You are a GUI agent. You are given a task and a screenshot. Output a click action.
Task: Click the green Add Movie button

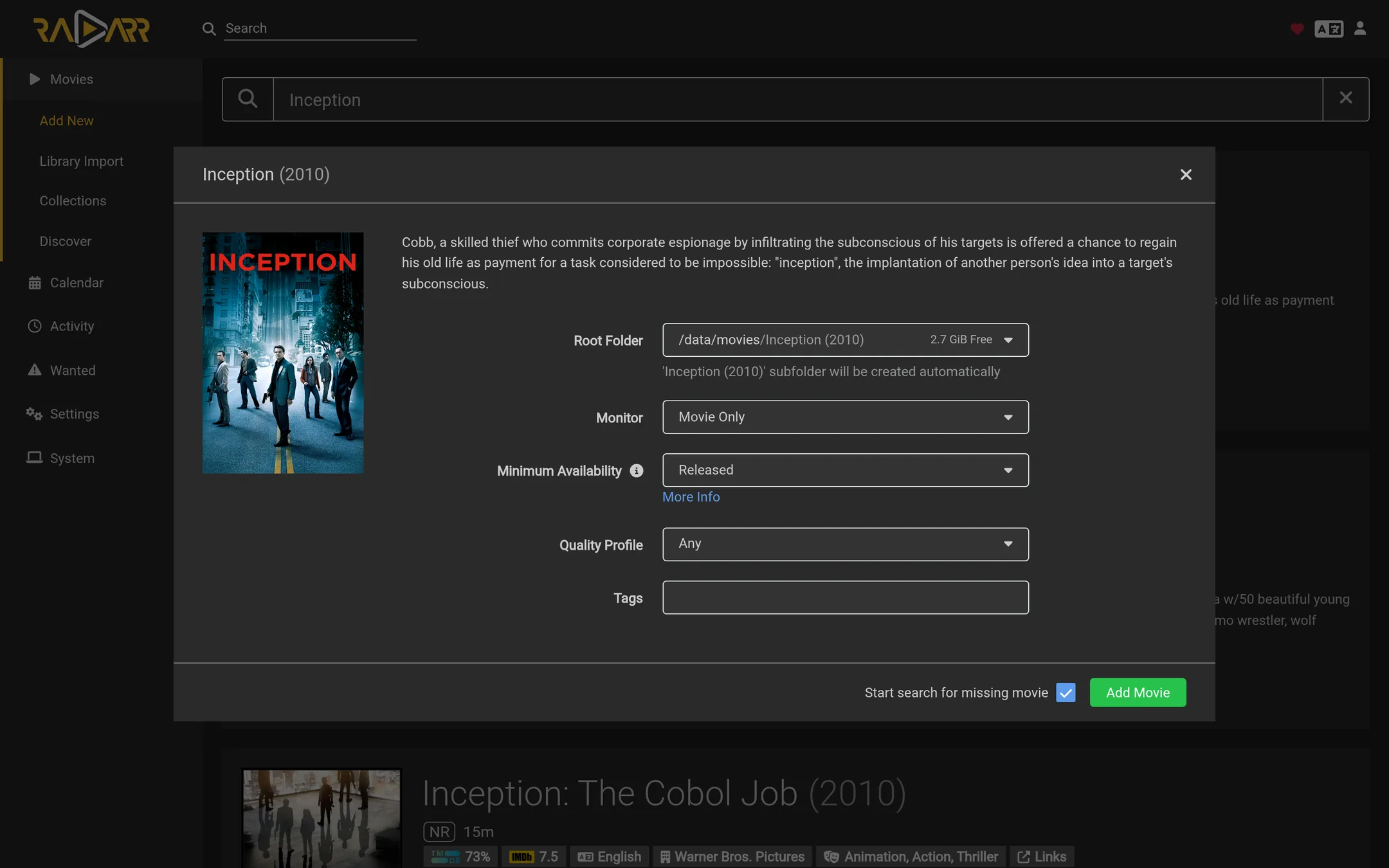pyautogui.click(x=1138, y=692)
